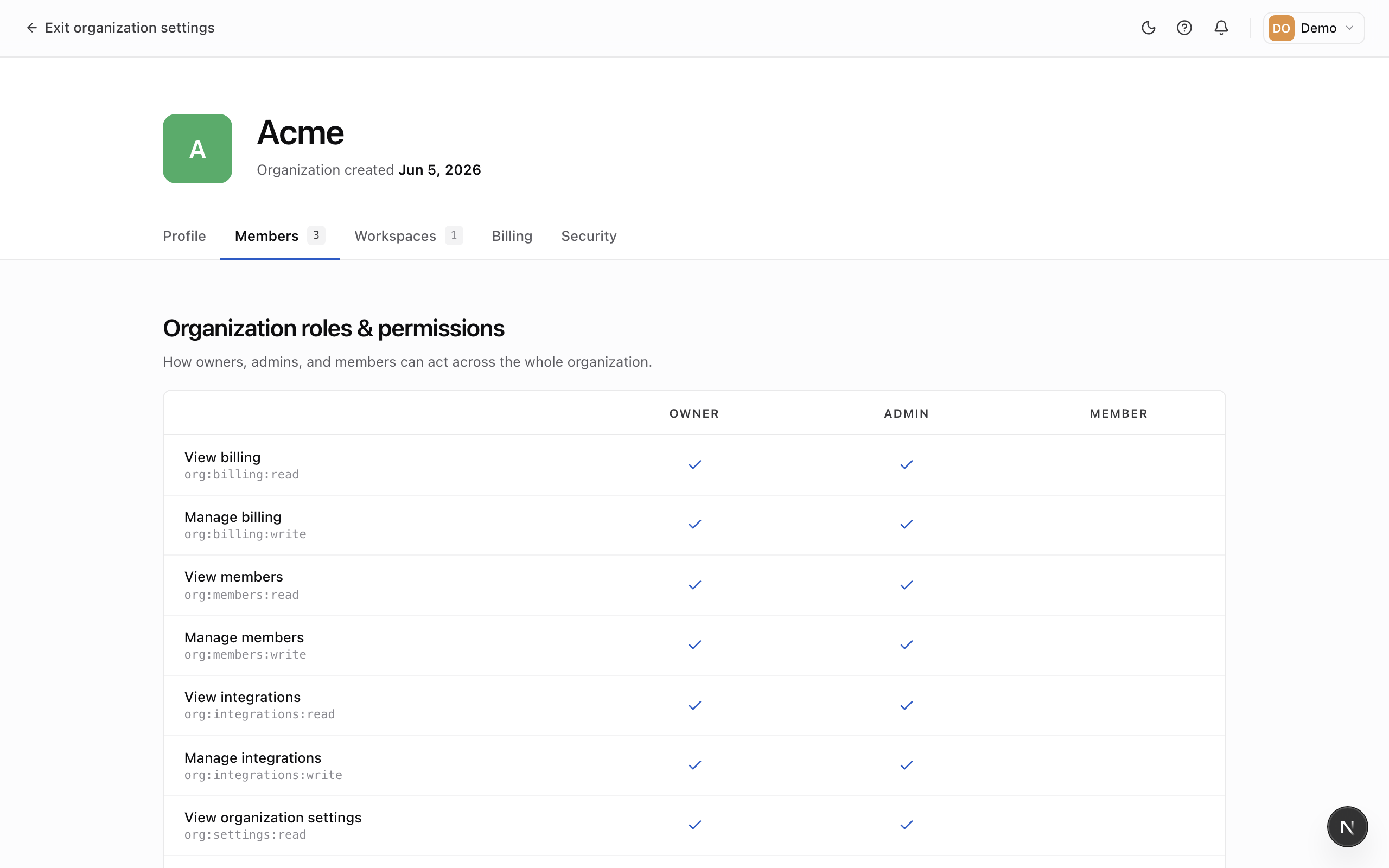The width and height of the screenshot is (1389, 868).
Task: Click the Admin checkmark for View organization settings
Action: [x=906, y=825]
